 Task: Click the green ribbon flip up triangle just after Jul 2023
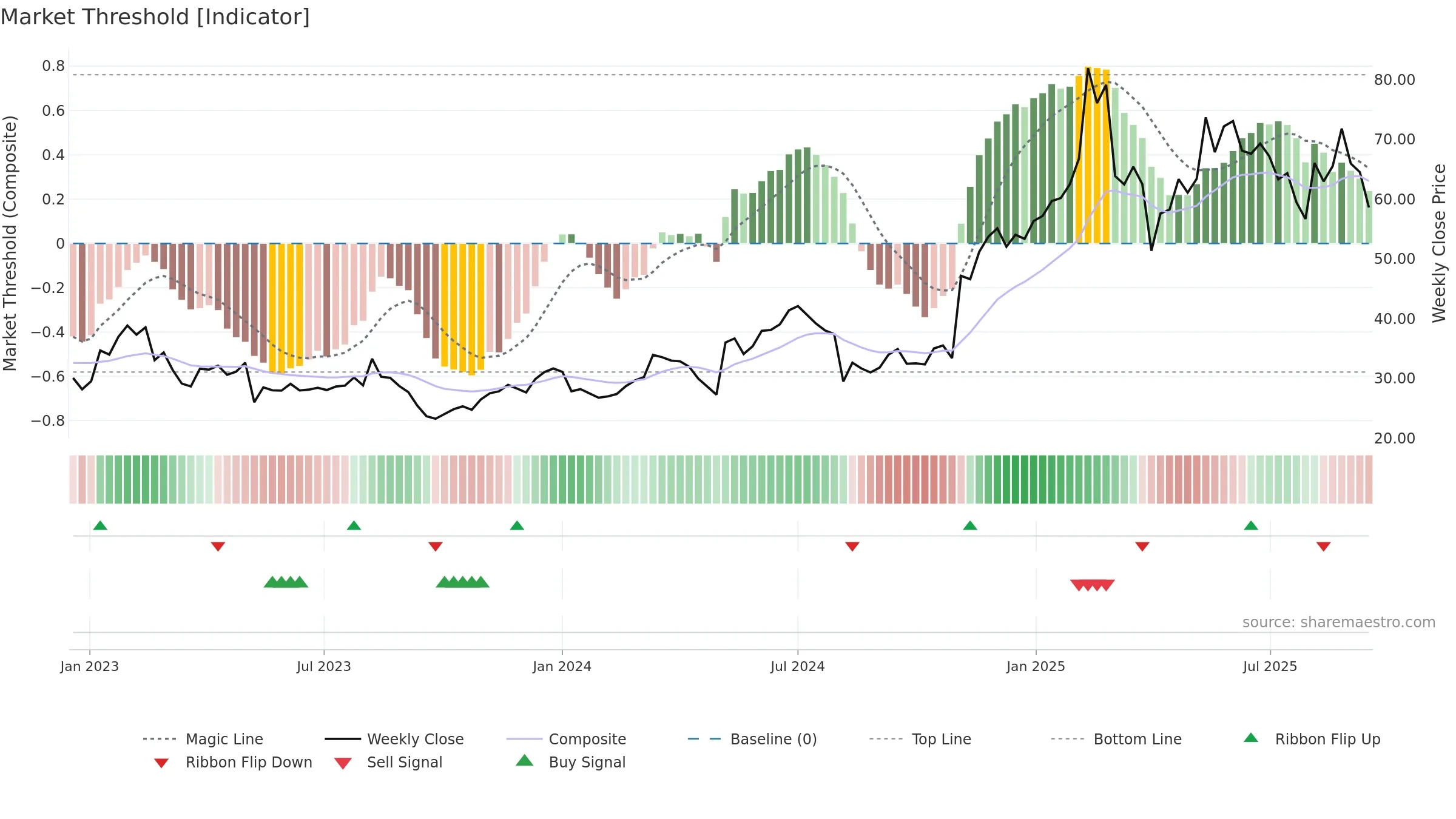click(354, 525)
